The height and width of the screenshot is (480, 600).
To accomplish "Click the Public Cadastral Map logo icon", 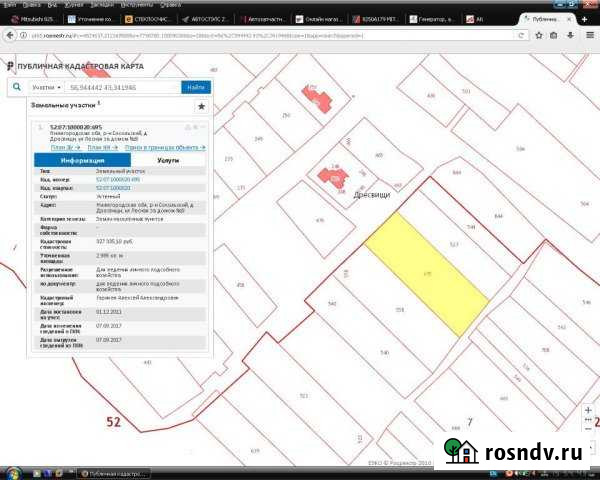I will pos(11,66).
